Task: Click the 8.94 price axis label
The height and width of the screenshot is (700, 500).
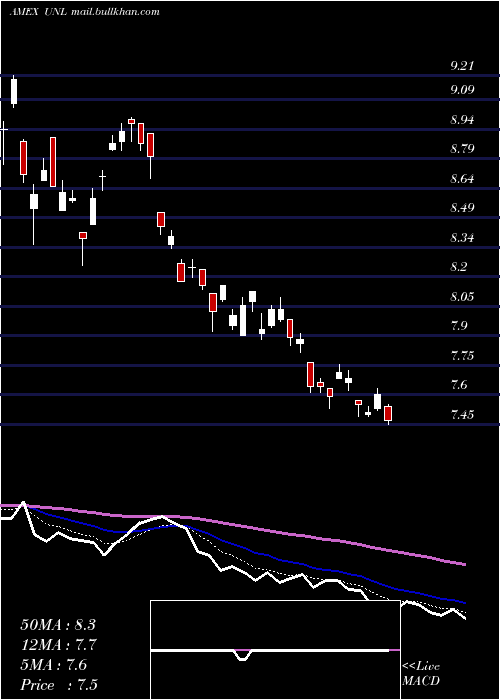Action: 462,120
